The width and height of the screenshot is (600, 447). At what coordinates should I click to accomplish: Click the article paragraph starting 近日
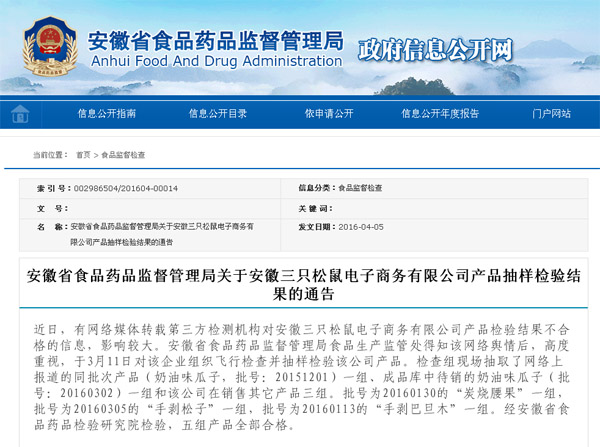(302, 377)
